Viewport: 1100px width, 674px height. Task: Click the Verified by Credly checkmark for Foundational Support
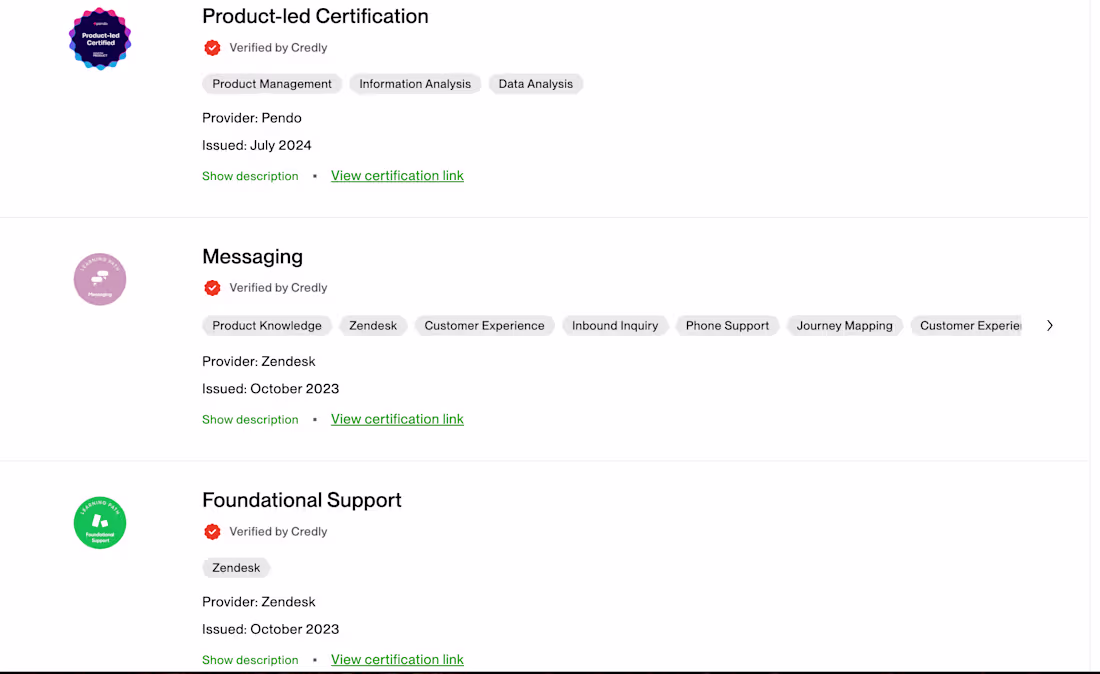click(x=212, y=531)
